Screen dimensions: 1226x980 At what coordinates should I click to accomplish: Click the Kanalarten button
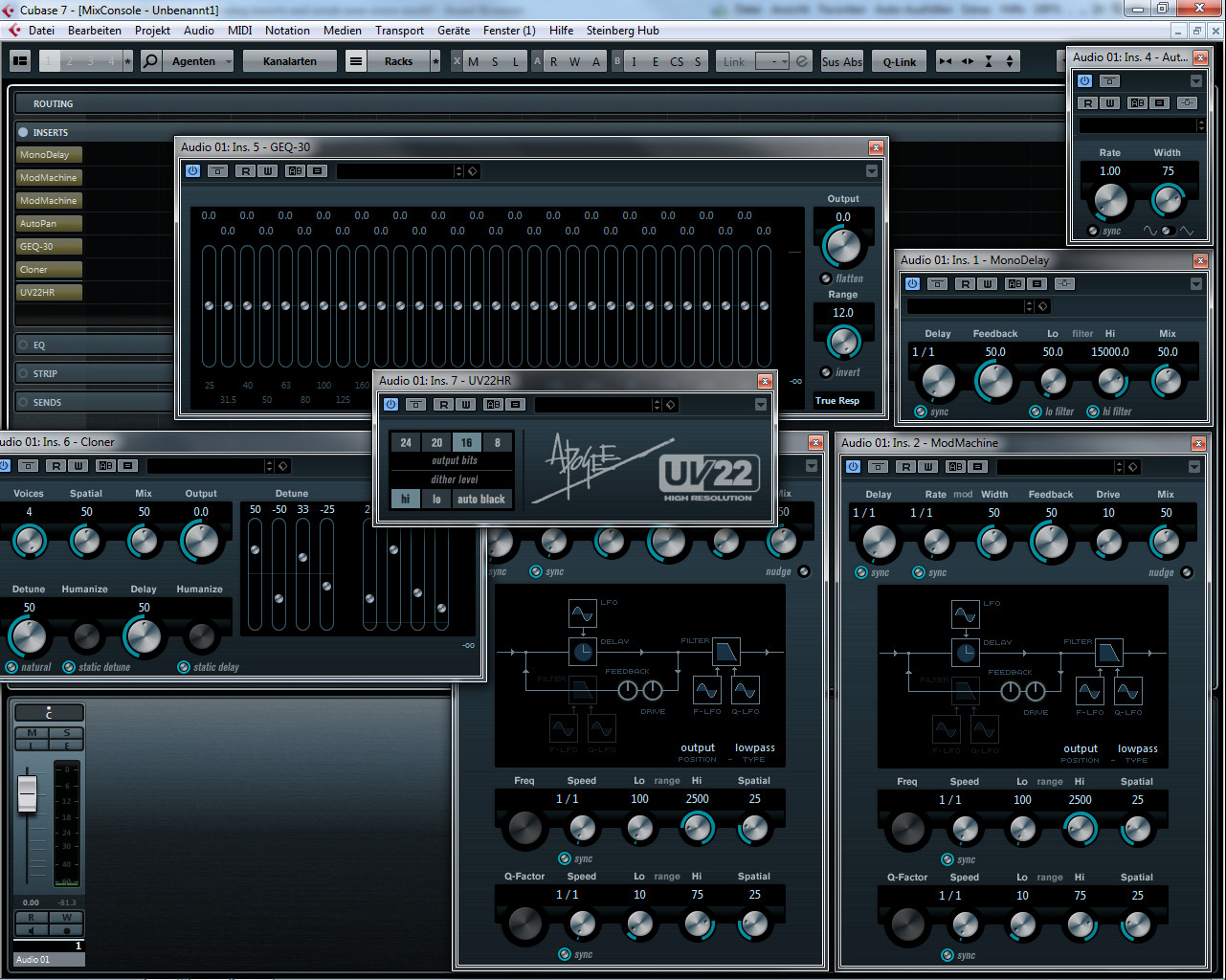point(290,61)
